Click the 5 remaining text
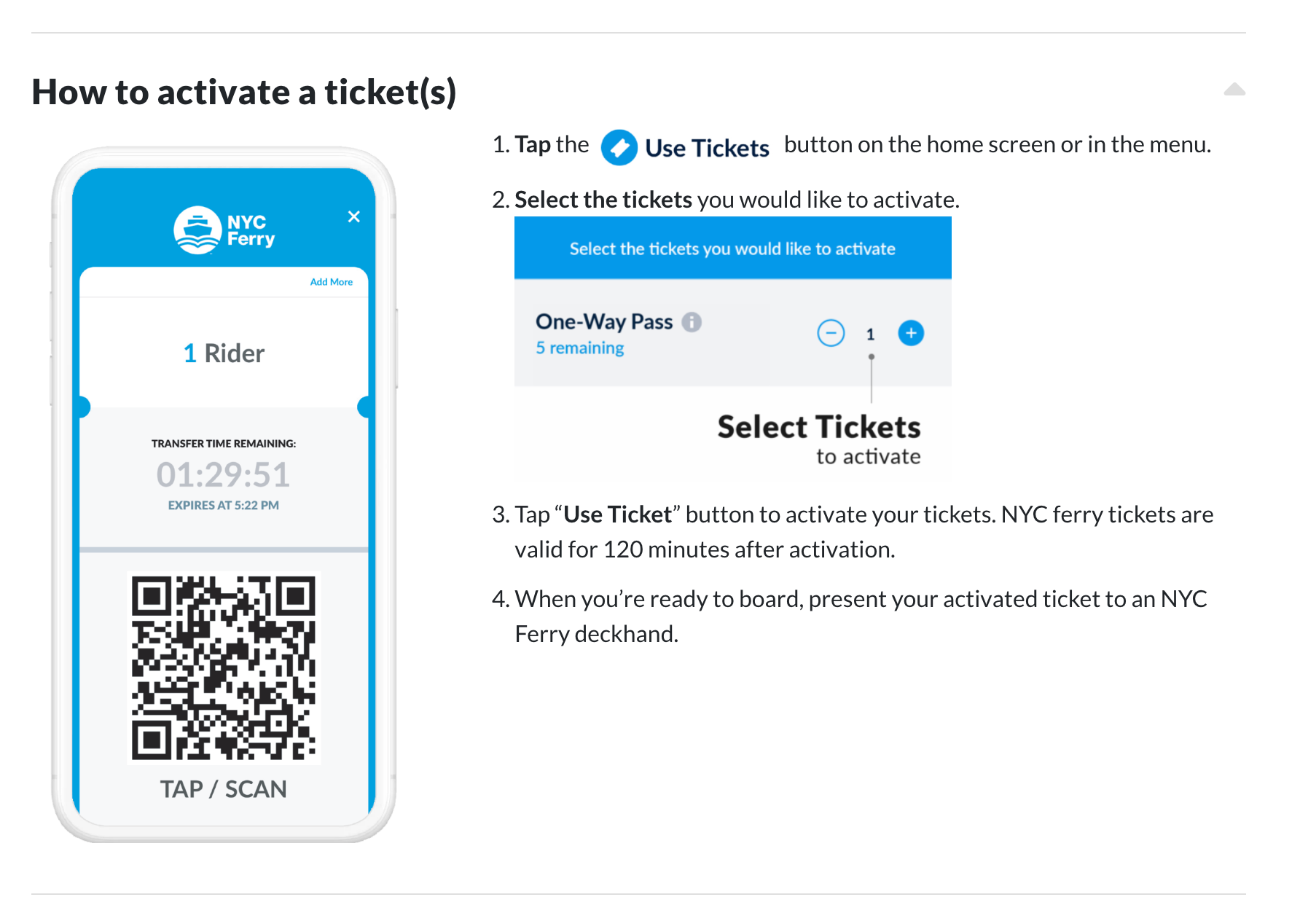 (x=580, y=348)
